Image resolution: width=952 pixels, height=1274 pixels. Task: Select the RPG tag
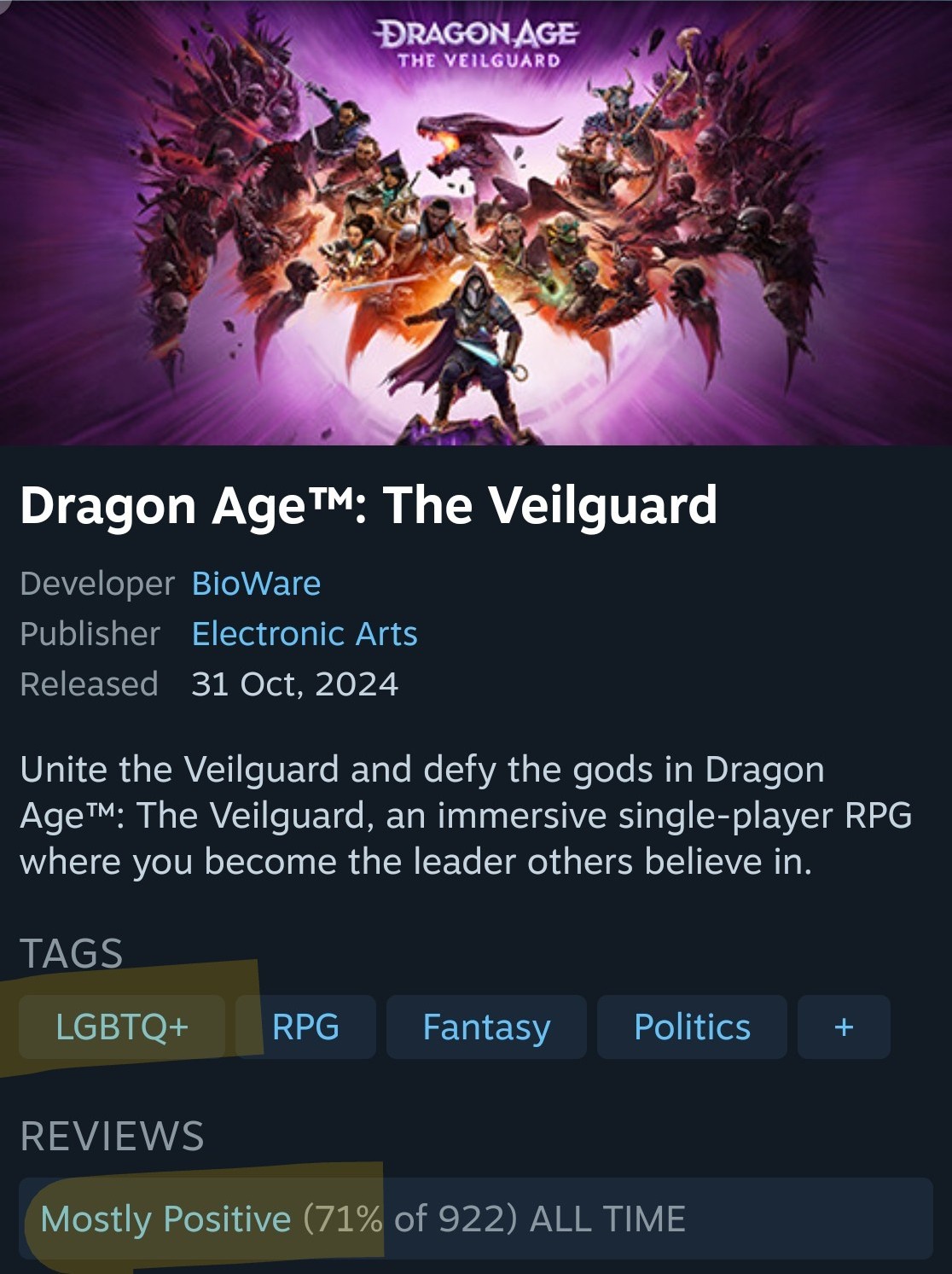coord(305,1027)
